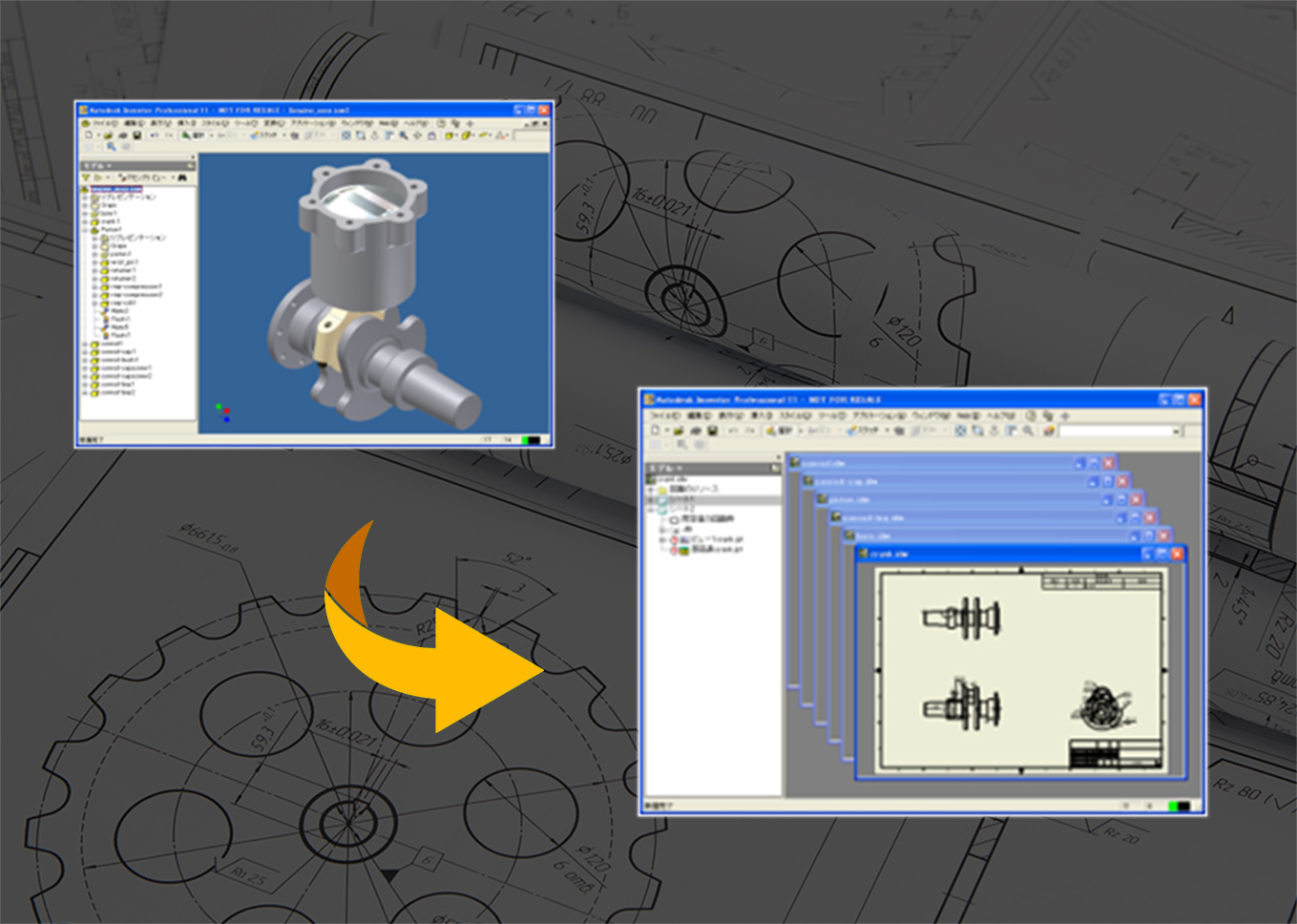The height and width of the screenshot is (924, 1297).
Task: Click the Open file icon in the assembly window
Action: [109, 136]
